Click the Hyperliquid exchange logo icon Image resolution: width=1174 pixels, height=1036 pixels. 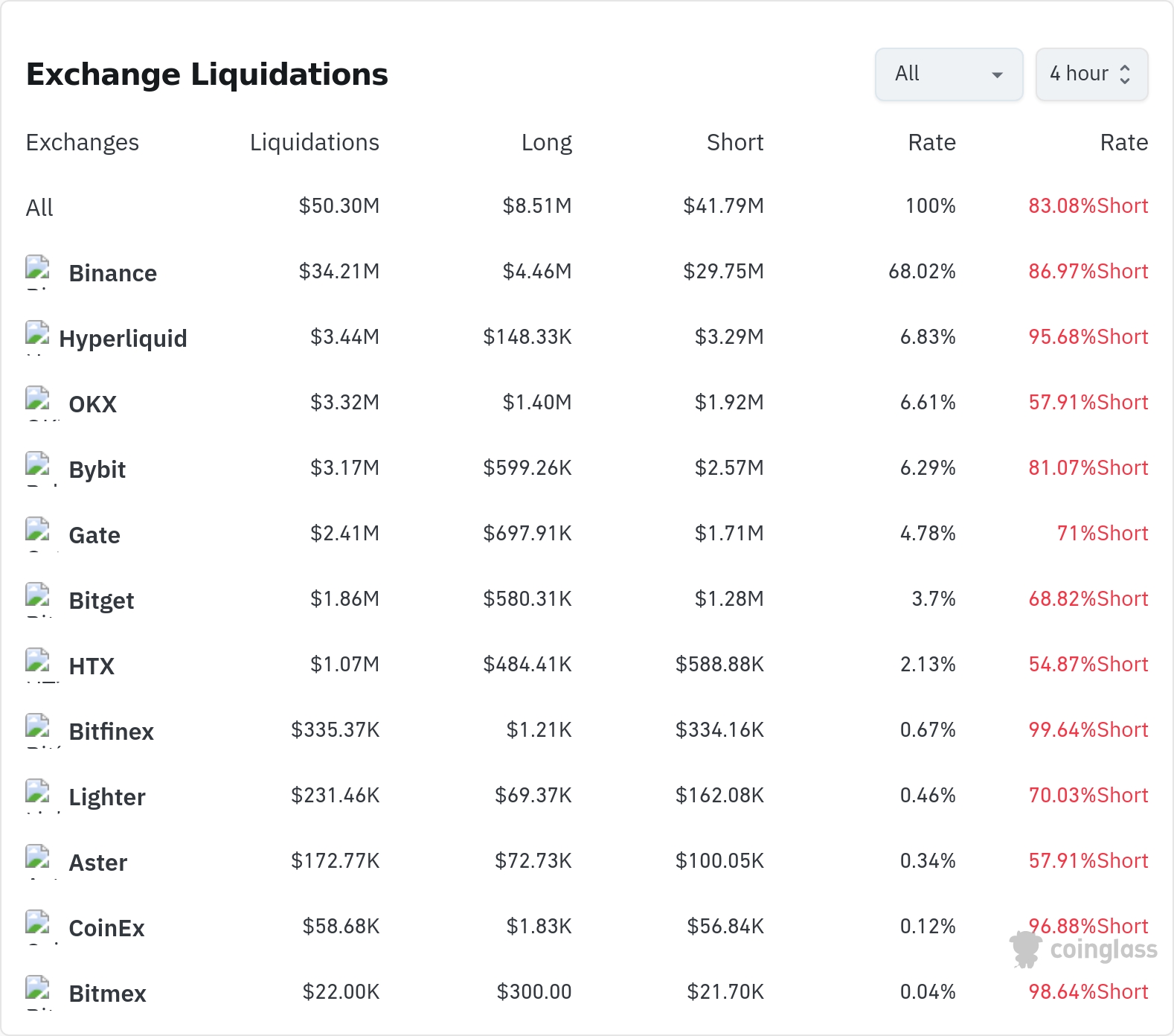(x=37, y=337)
